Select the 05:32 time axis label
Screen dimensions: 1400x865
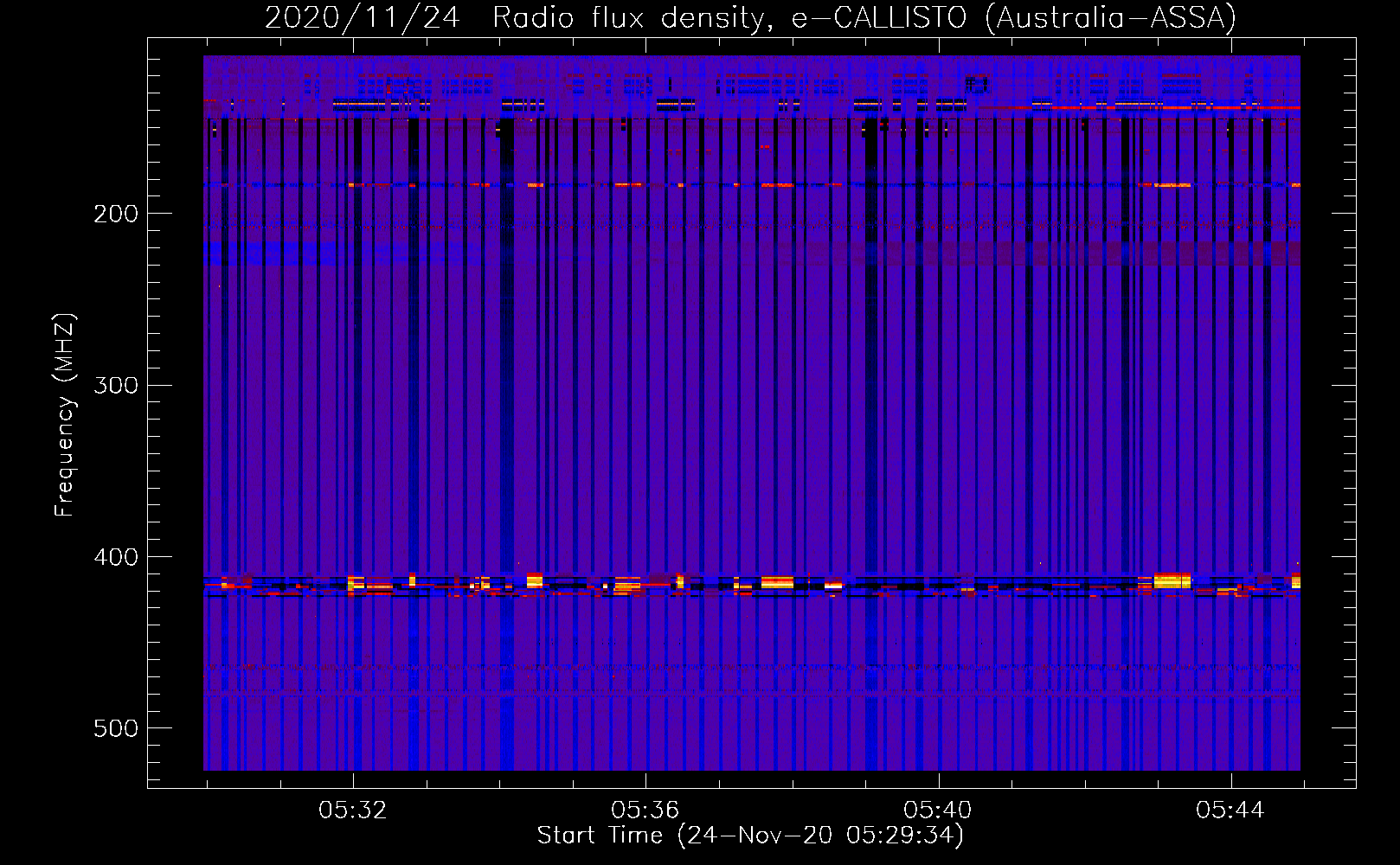[352, 811]
